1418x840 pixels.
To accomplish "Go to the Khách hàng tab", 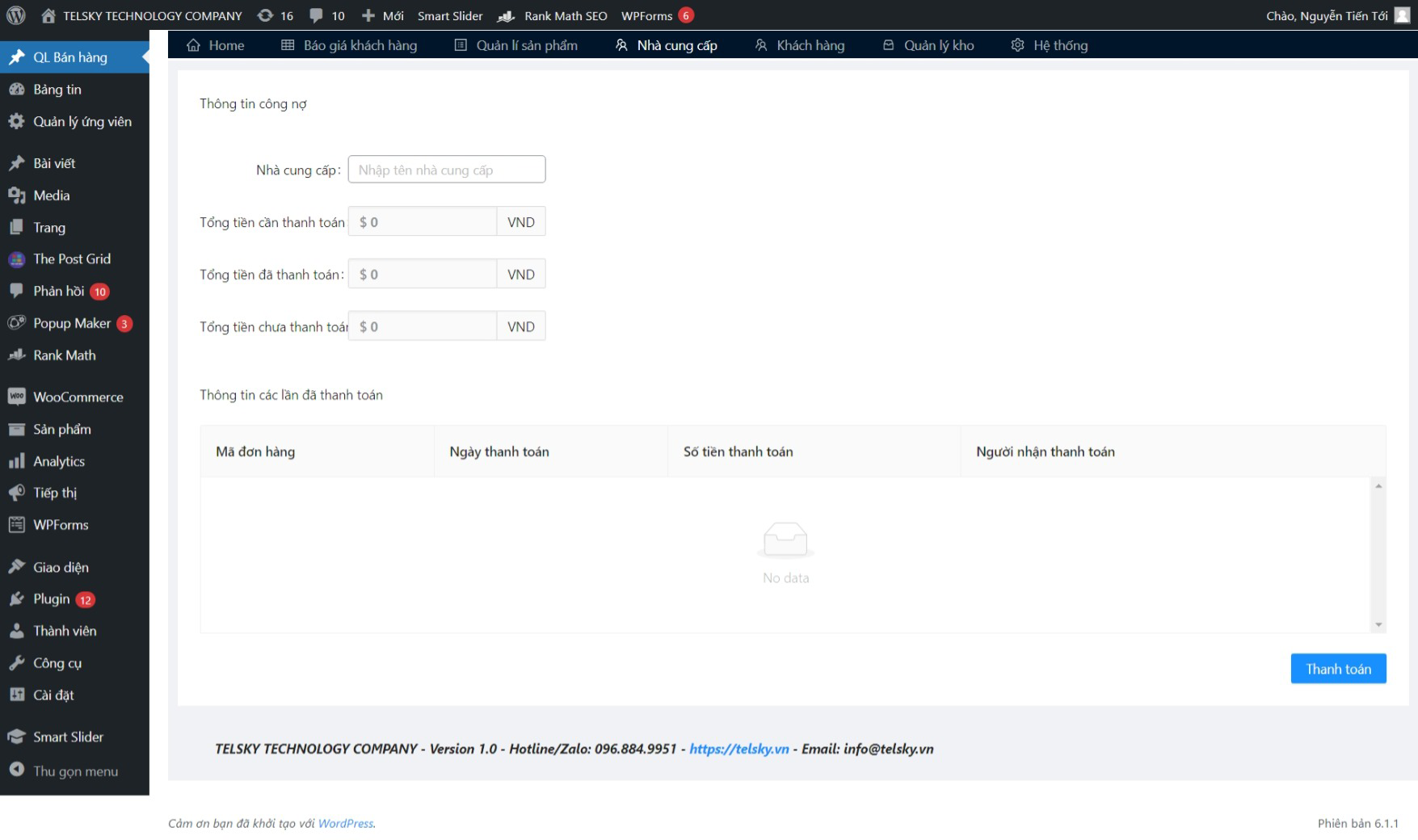I will click(800, 45).
